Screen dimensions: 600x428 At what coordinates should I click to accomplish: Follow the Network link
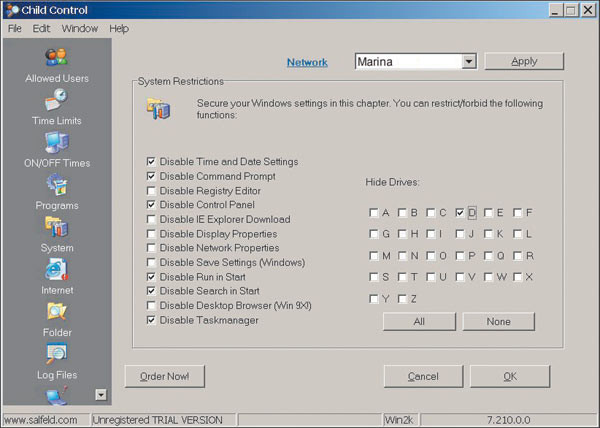click(307, 62)
